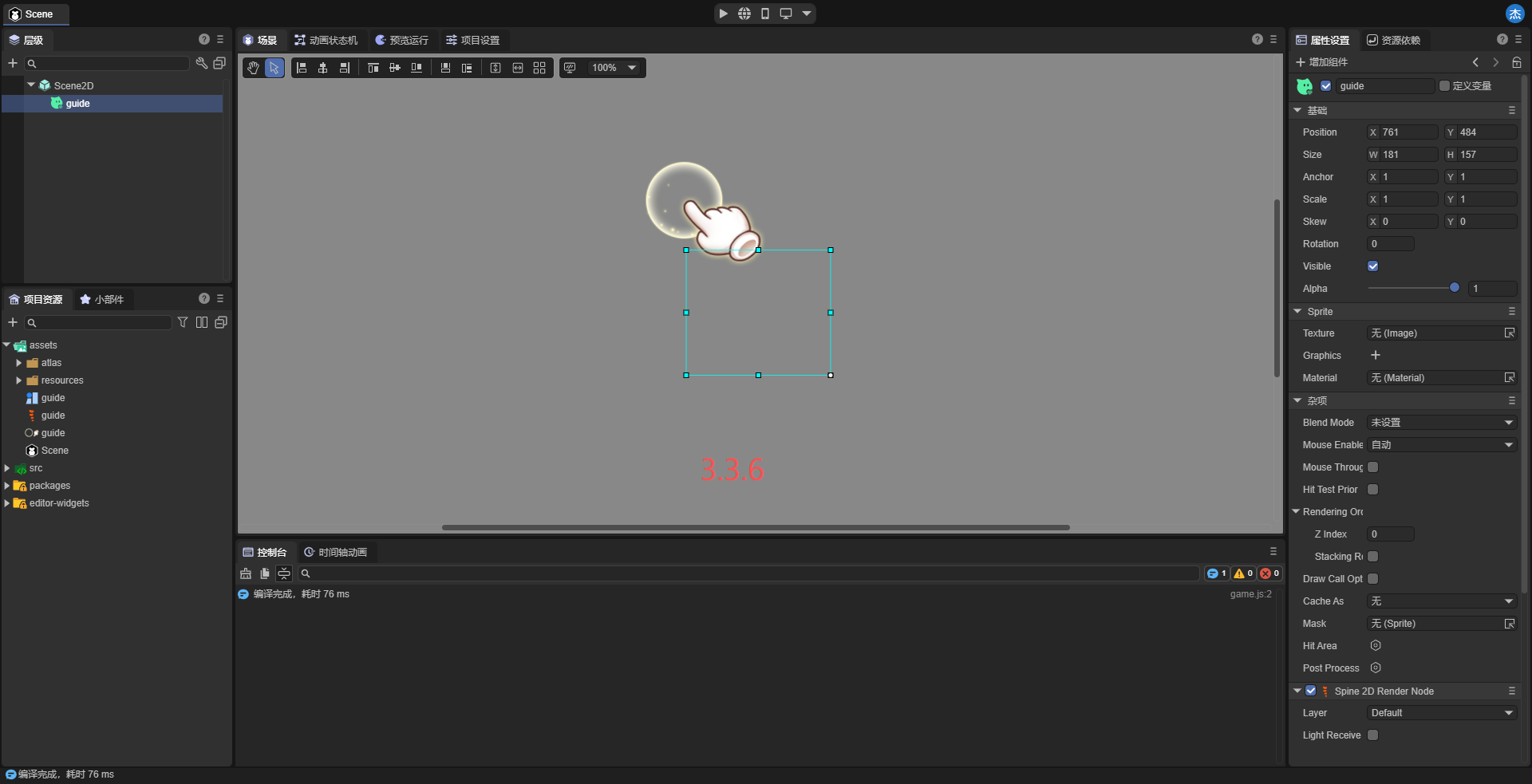The image size is (1532, 784).
Task: Click the 增加组件 add component button
Action: 1321,62
